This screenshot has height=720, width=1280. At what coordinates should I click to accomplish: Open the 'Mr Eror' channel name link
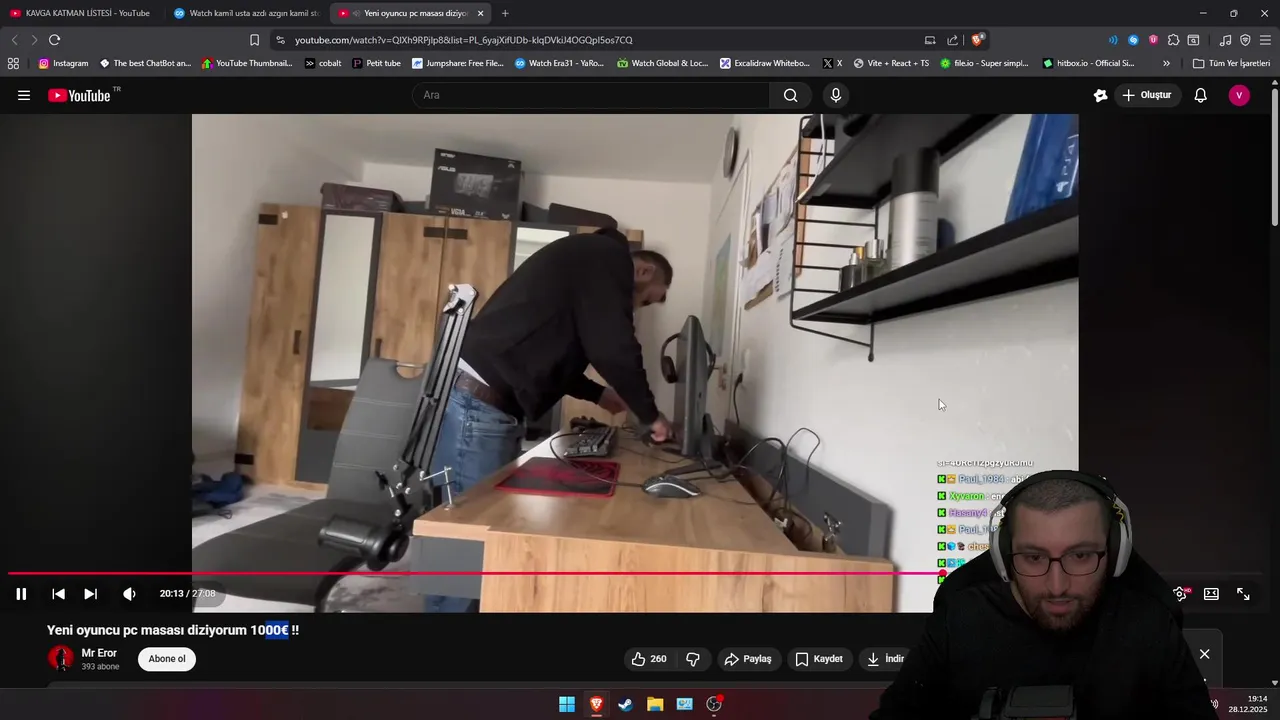tap(99, 653)
